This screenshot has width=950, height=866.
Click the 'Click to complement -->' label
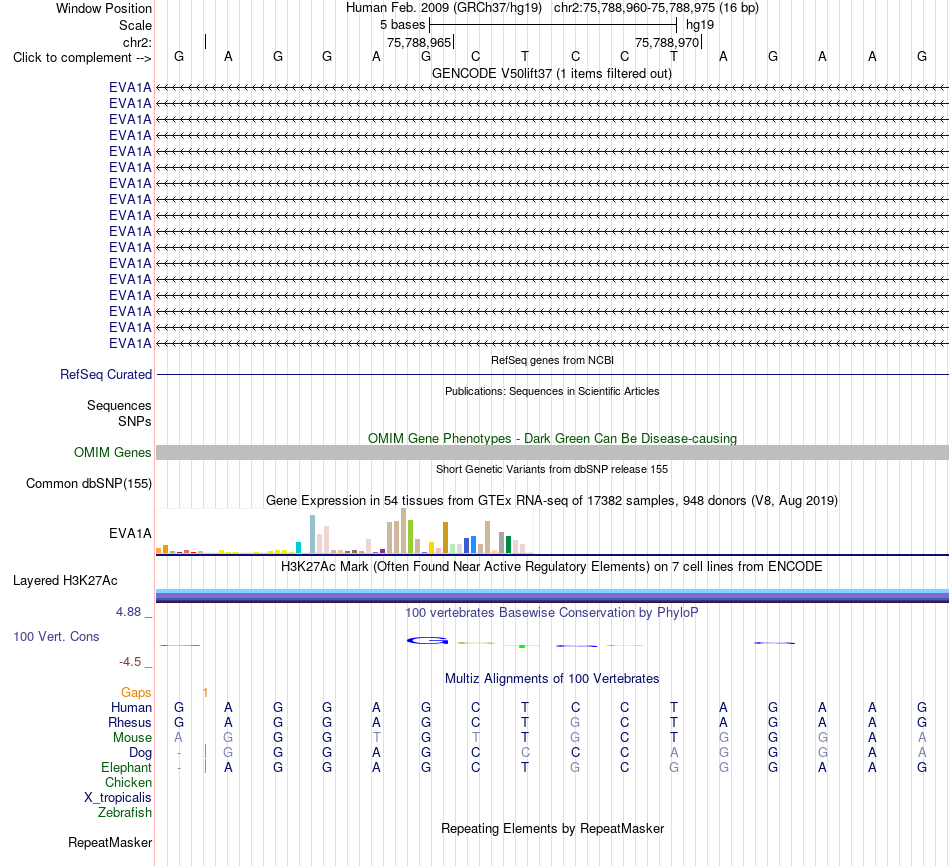[x=82, y=58]
